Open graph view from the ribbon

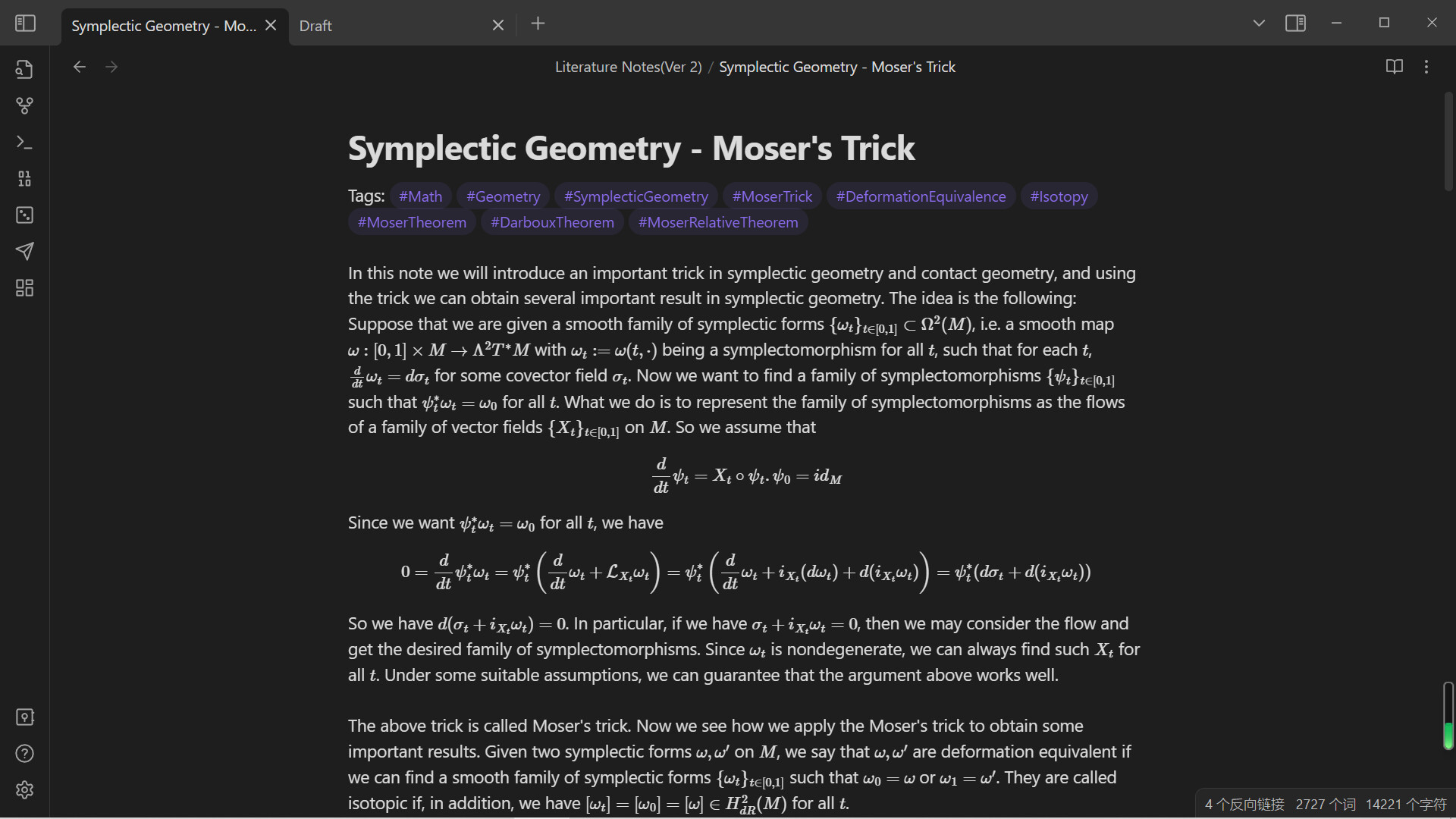[24, 105]
